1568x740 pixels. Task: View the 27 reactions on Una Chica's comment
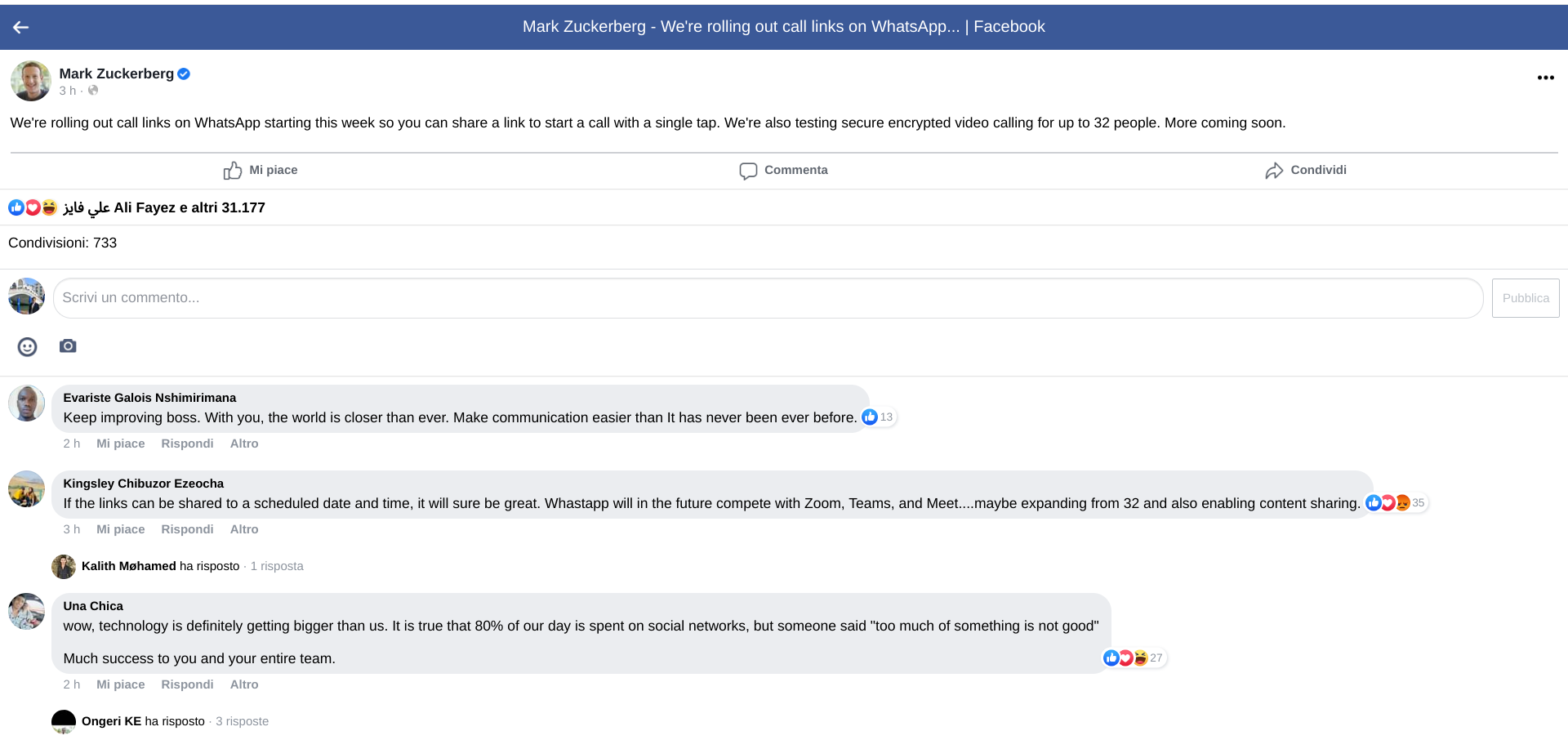(1134, 658)
